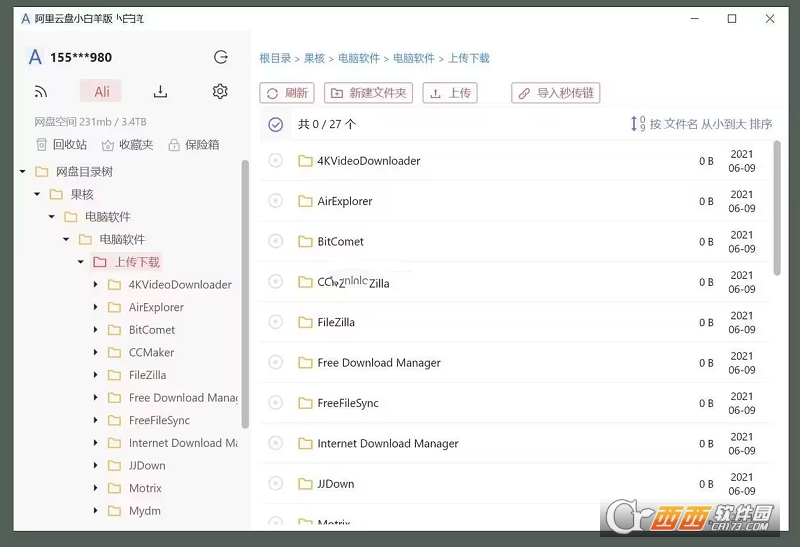This screenshot has width=800, height=547.
Task: Collapse the first 电脑软件 tree node
Action: (52, 217)
